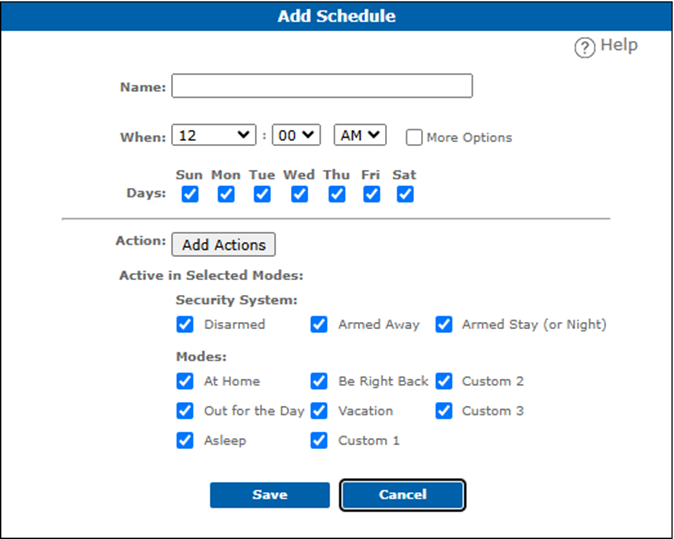The height and width of the screenshot is (539, 674).
Task: Click the Armed Stay (or Night) label
Action: pos(534,325)
